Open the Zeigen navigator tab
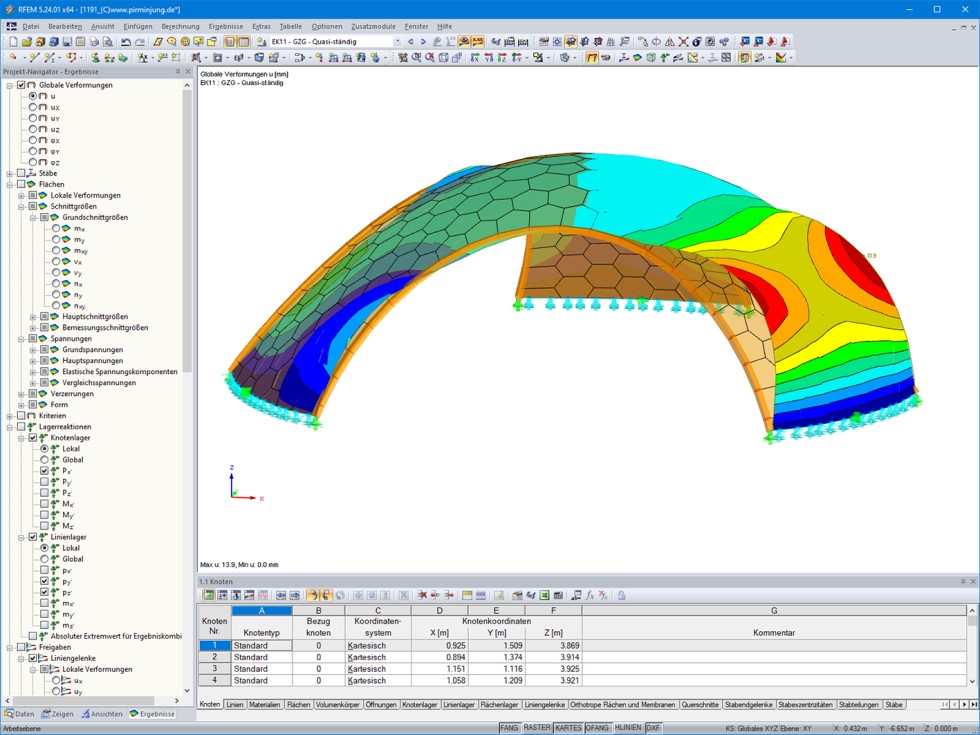 click(58, 714)
